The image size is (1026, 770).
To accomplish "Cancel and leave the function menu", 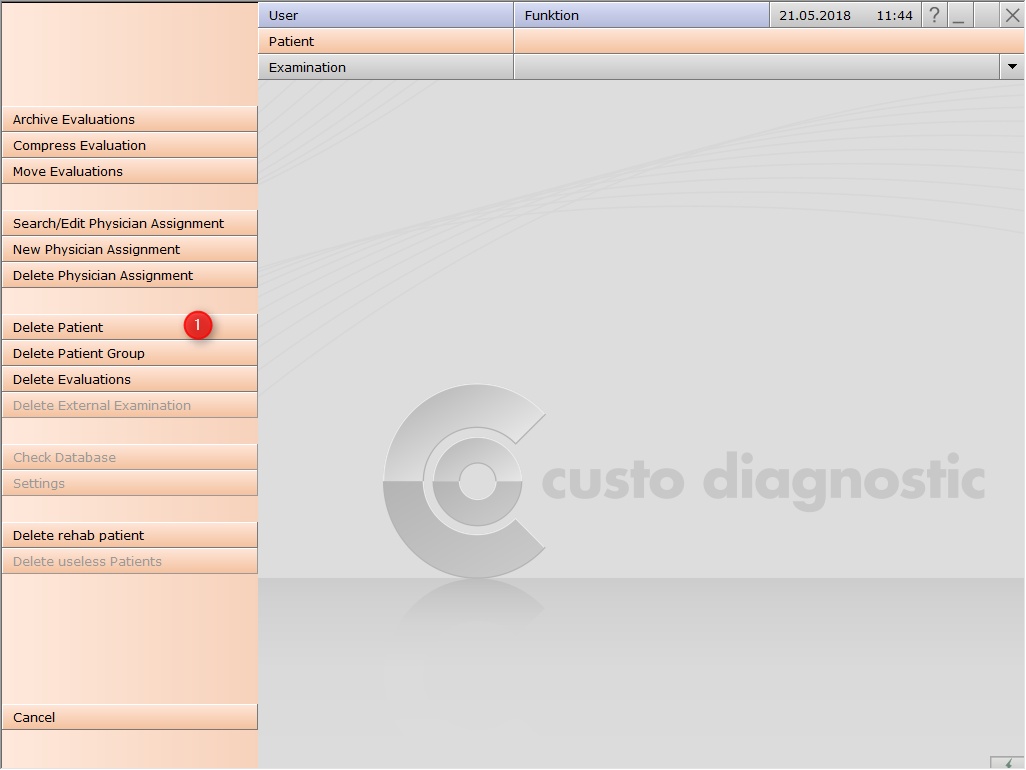I will [130, 717].
